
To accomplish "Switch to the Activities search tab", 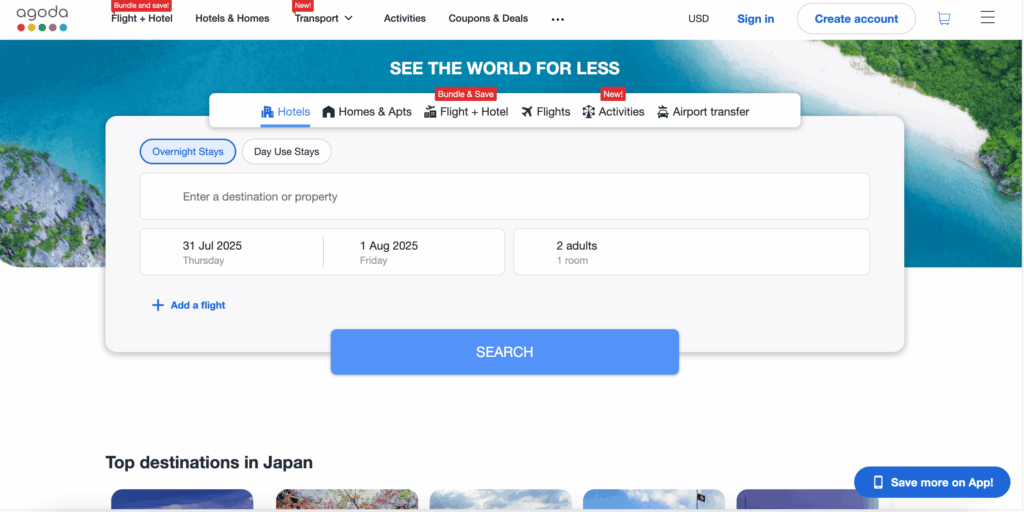I will [x=613, y=112].
